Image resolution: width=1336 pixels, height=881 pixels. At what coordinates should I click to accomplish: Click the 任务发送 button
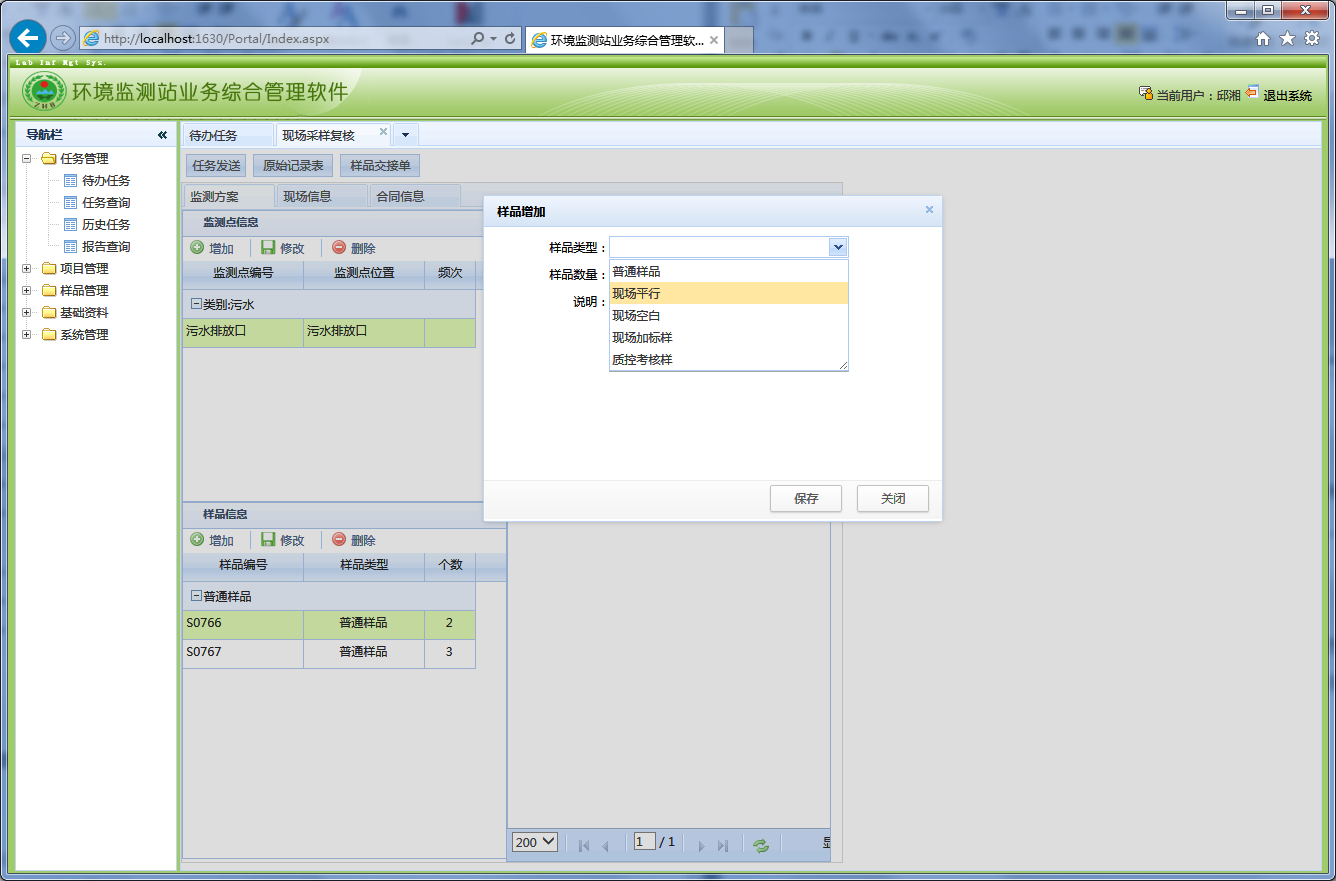(216, 166)
